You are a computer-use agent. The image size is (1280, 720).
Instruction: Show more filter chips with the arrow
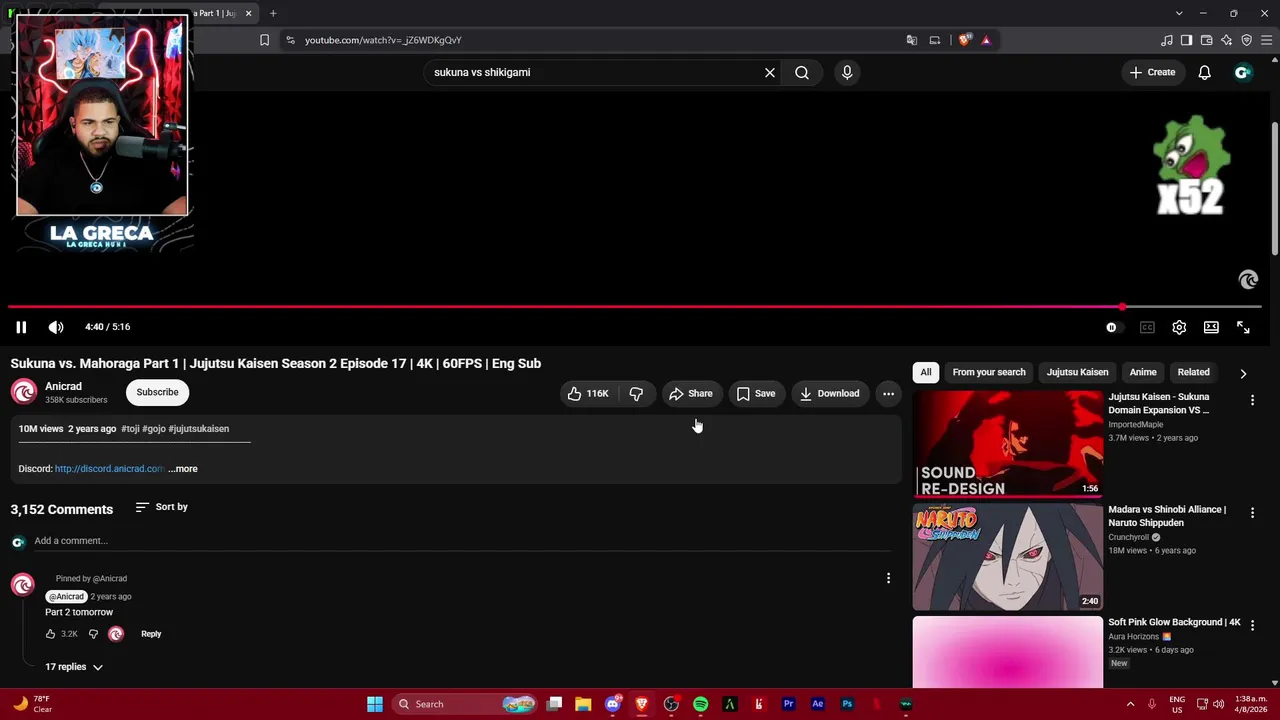point(1243,373)
